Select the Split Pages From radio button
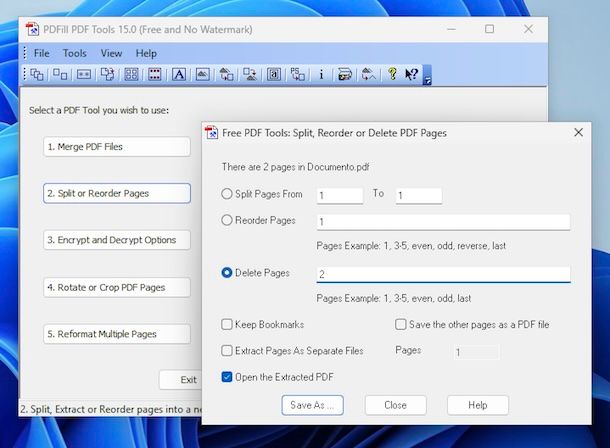The height and width of the screenshot is (448, 610). [x=227, y=194]
